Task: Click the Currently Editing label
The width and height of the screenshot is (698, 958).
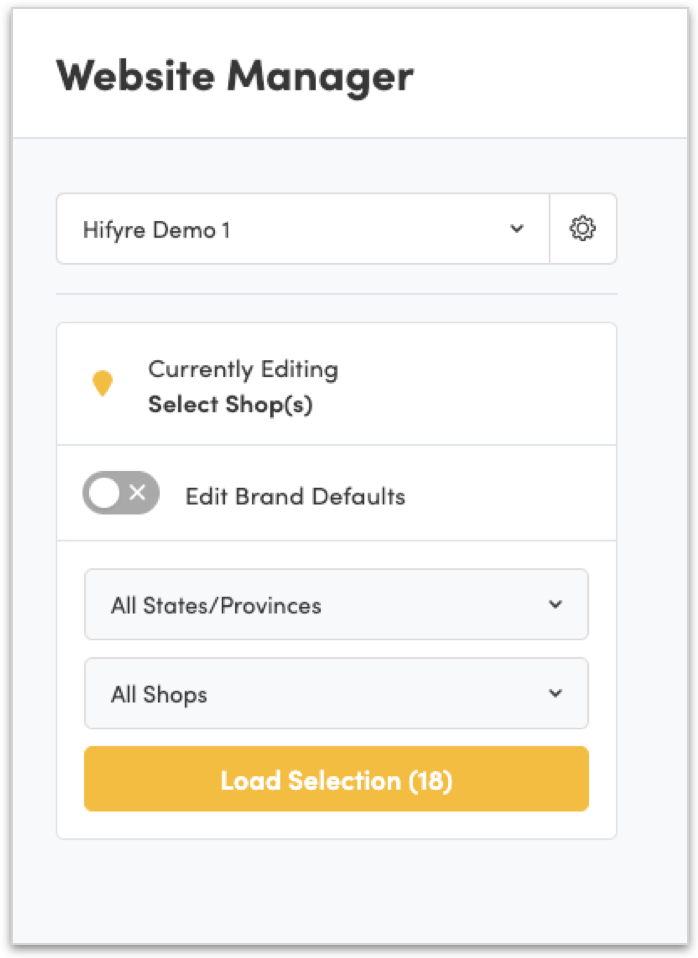Action: click(243, 369)
